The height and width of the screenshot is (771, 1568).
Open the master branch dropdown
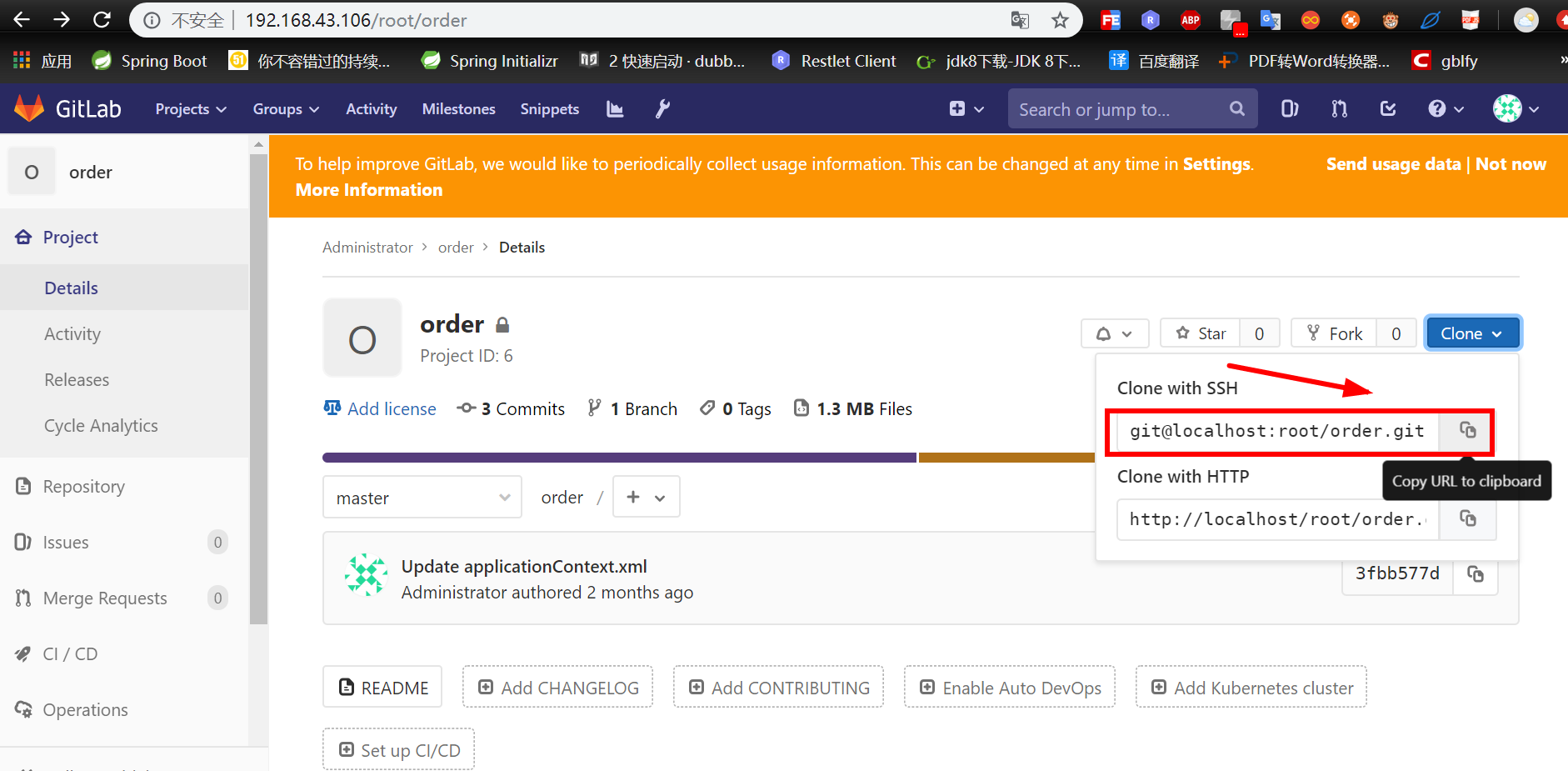pyautogui.click(x=422, y=498)
